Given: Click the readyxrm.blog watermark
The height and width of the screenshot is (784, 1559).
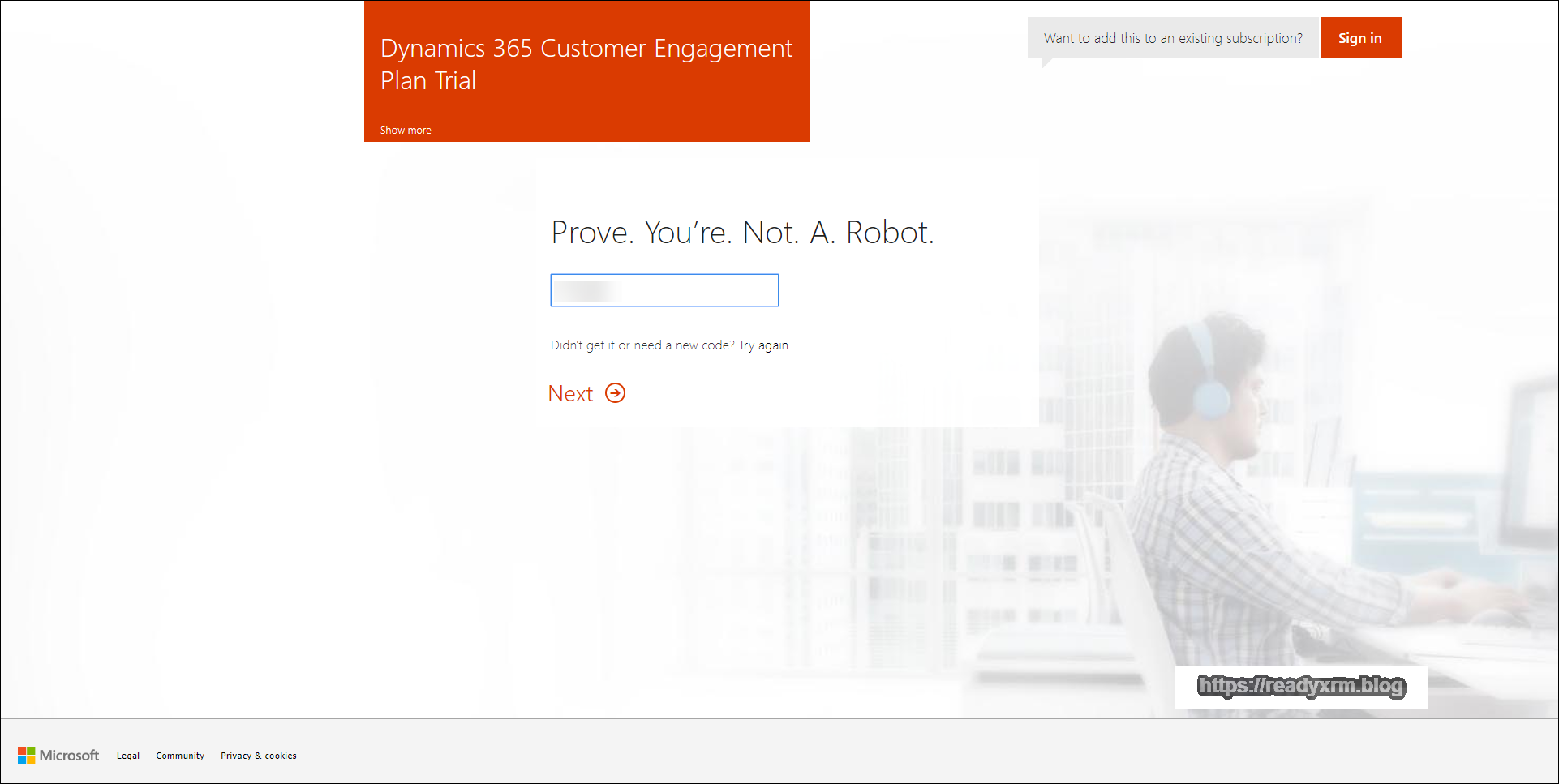Looking at the screenshot, I should tap(1301, 686).
